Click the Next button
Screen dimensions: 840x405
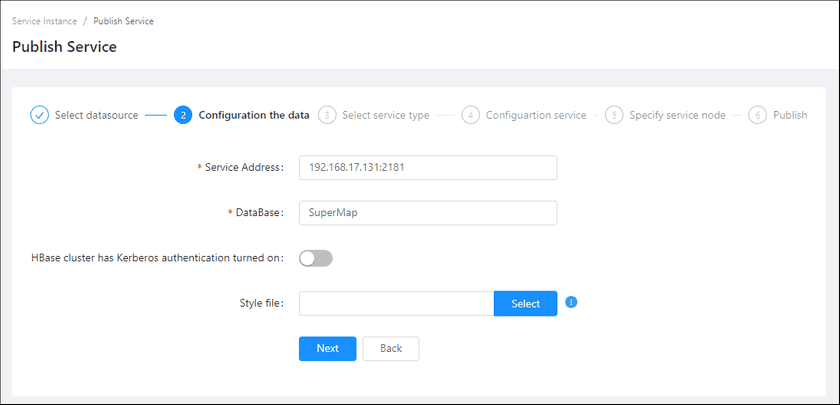tap(327, 348)
